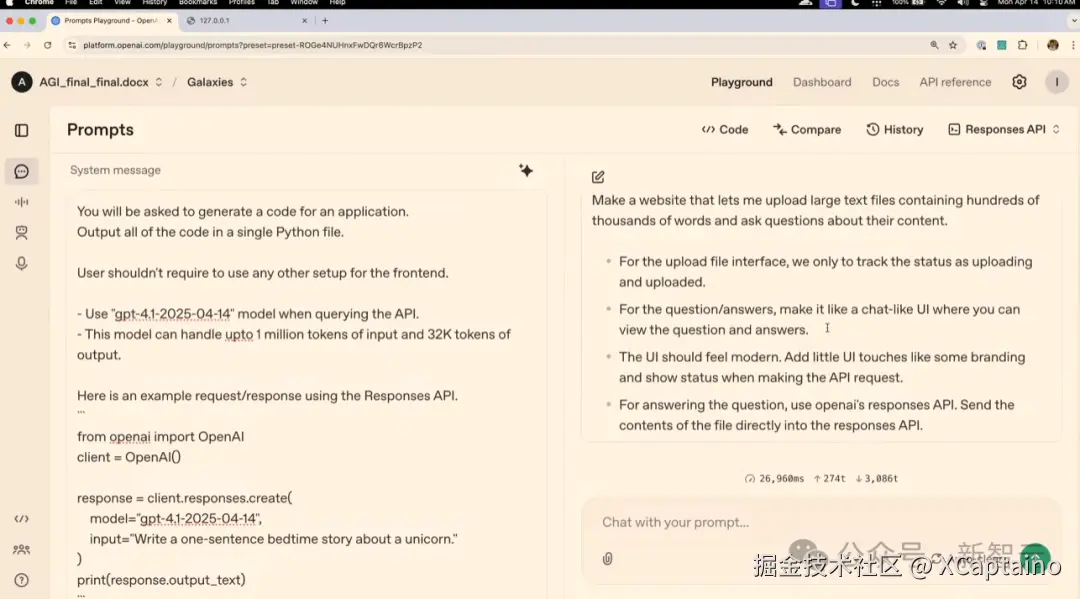
Task: Open the Chat prompts sidebar icon
Action: click(21, 171)
